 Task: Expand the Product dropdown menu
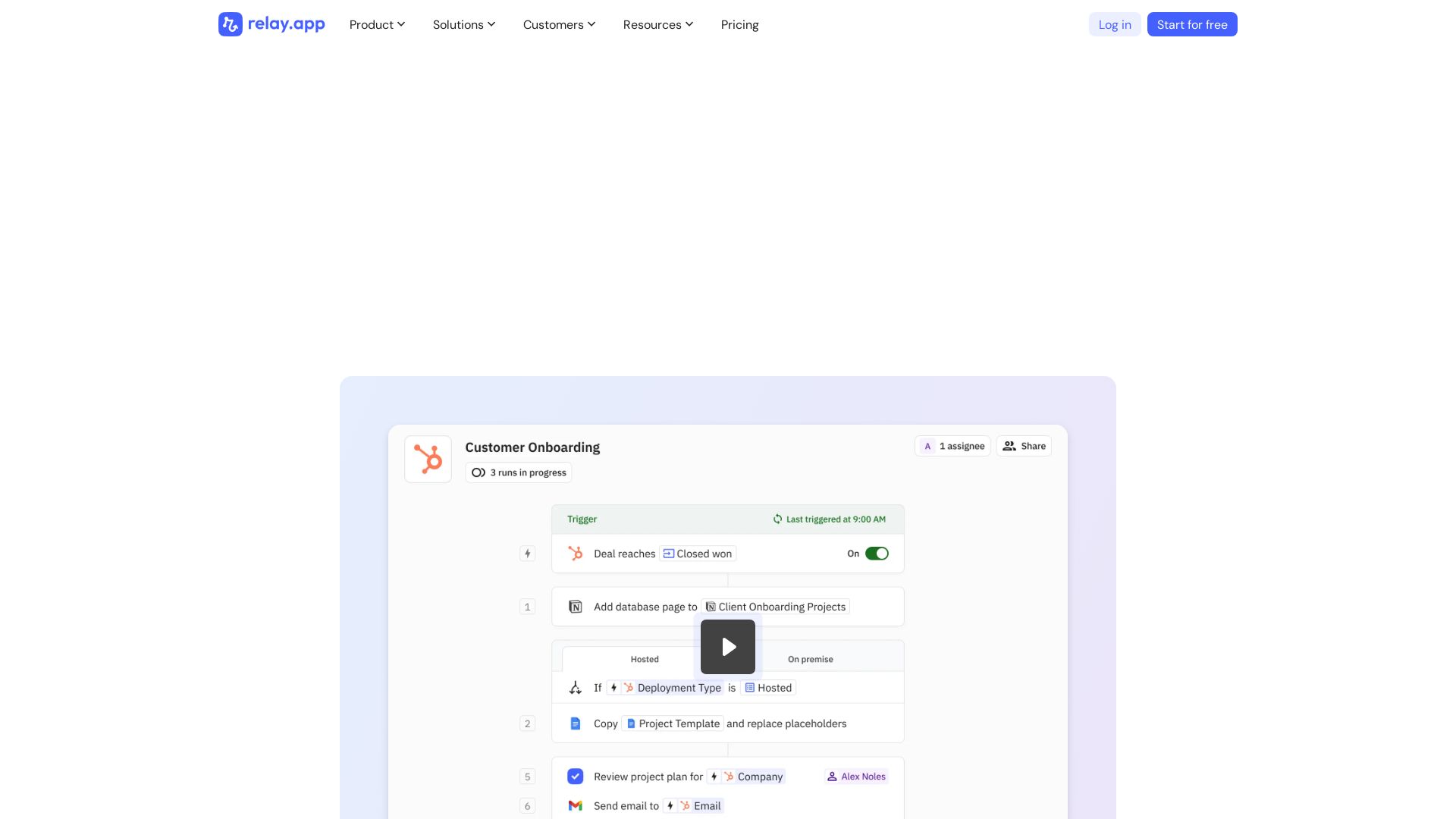pyautogui.click(x=377, y=24)
